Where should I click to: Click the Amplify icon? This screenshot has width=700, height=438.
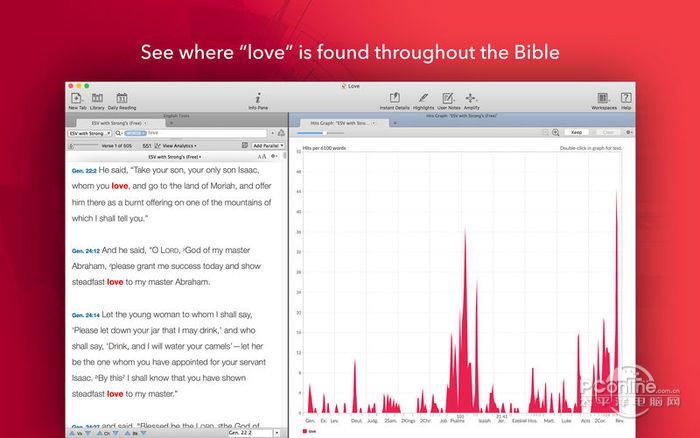coord(471,98)
